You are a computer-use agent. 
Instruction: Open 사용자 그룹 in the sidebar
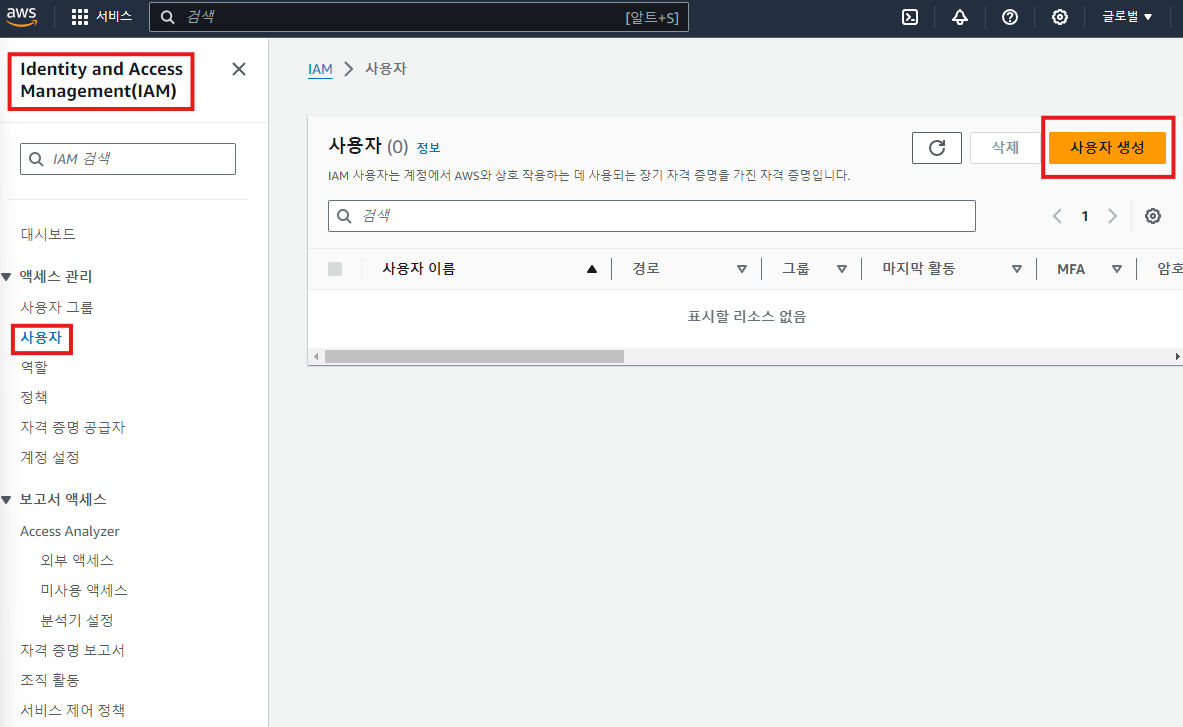57,308
